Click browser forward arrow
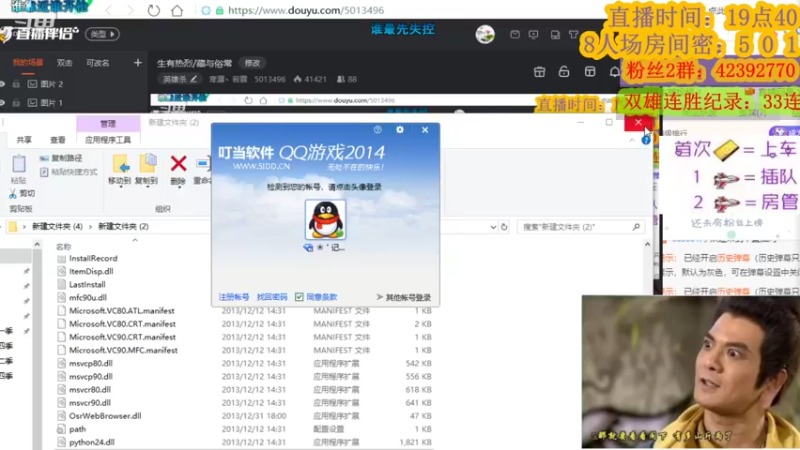Image resolution: width=800 pixels, height=450 pixels. point(129,10)
